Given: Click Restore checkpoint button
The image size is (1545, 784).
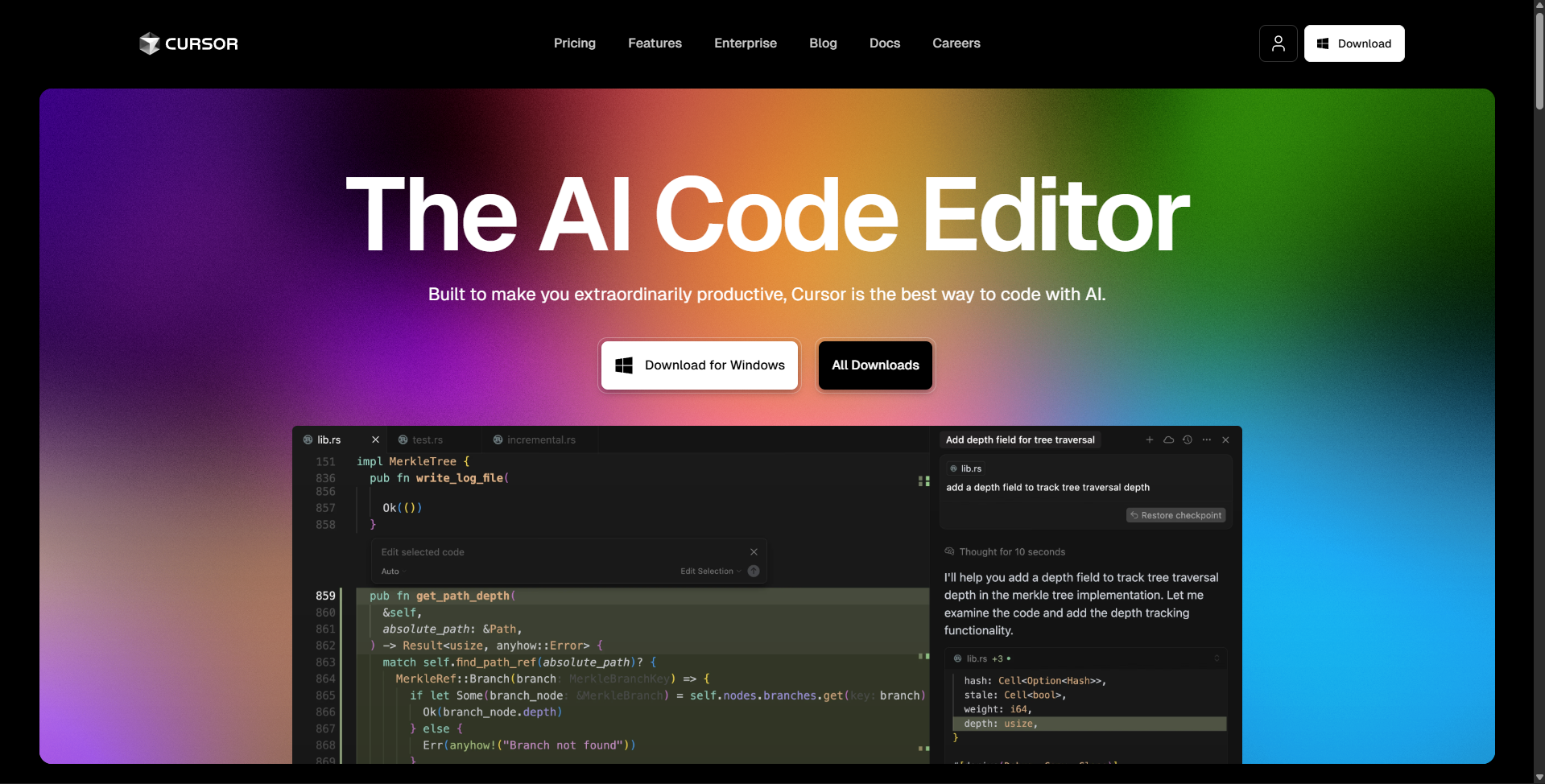Looking at the screenshot, I should (1175, 515).
